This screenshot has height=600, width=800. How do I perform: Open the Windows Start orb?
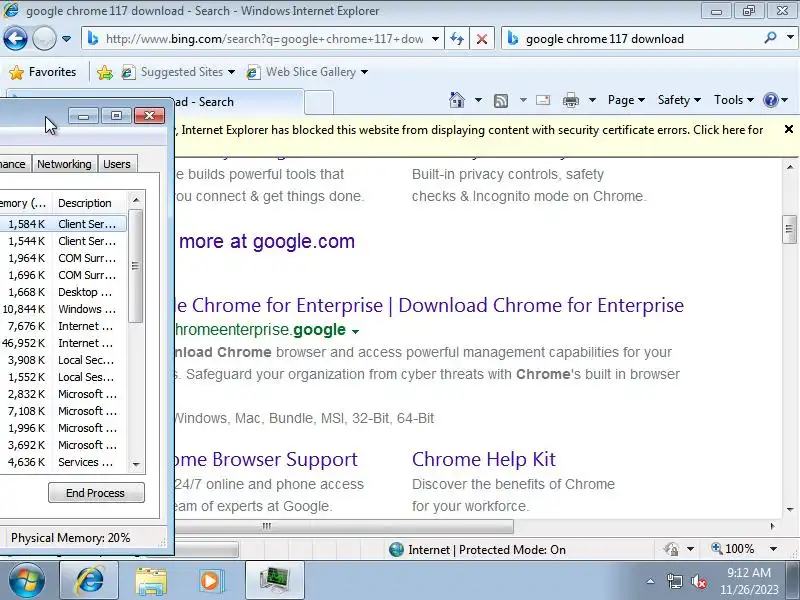(x=26, y=580)
